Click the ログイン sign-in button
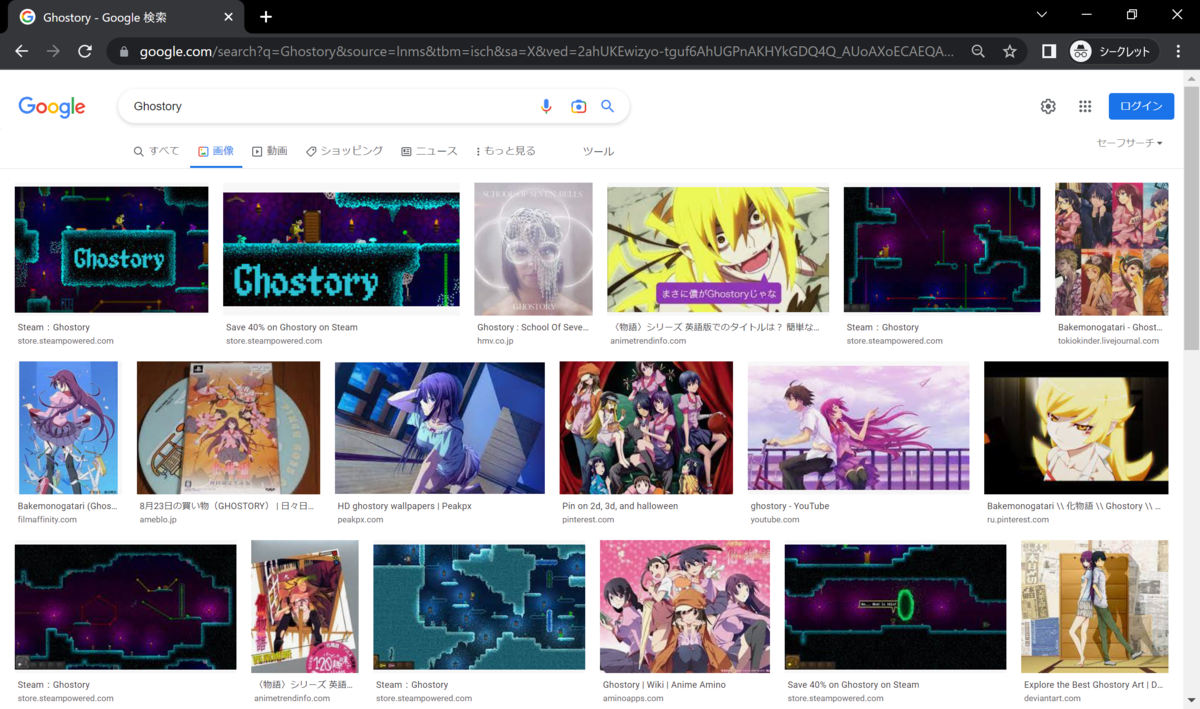This screenshot has width=1200, height=709. pyautogui.click(x=1141, y=106)
